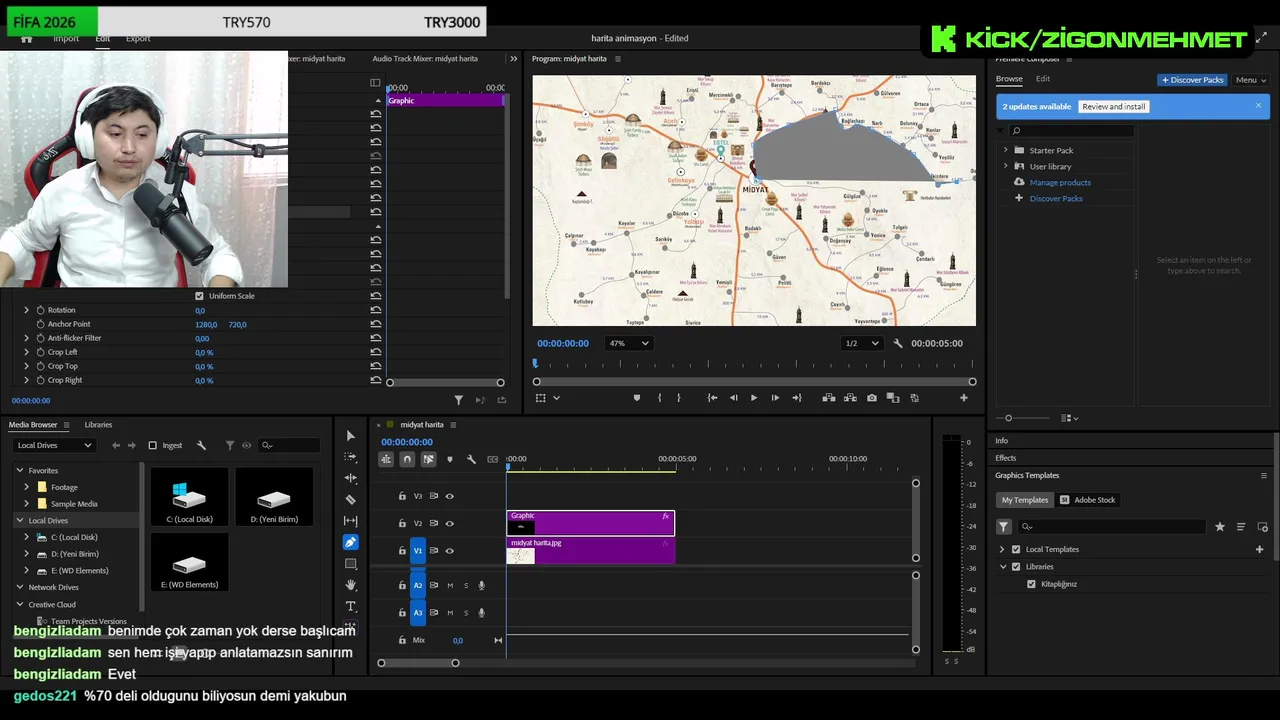1280x720 pixels.
Task: Go to In point in Program monitor
Action: (x=712, y=398)
